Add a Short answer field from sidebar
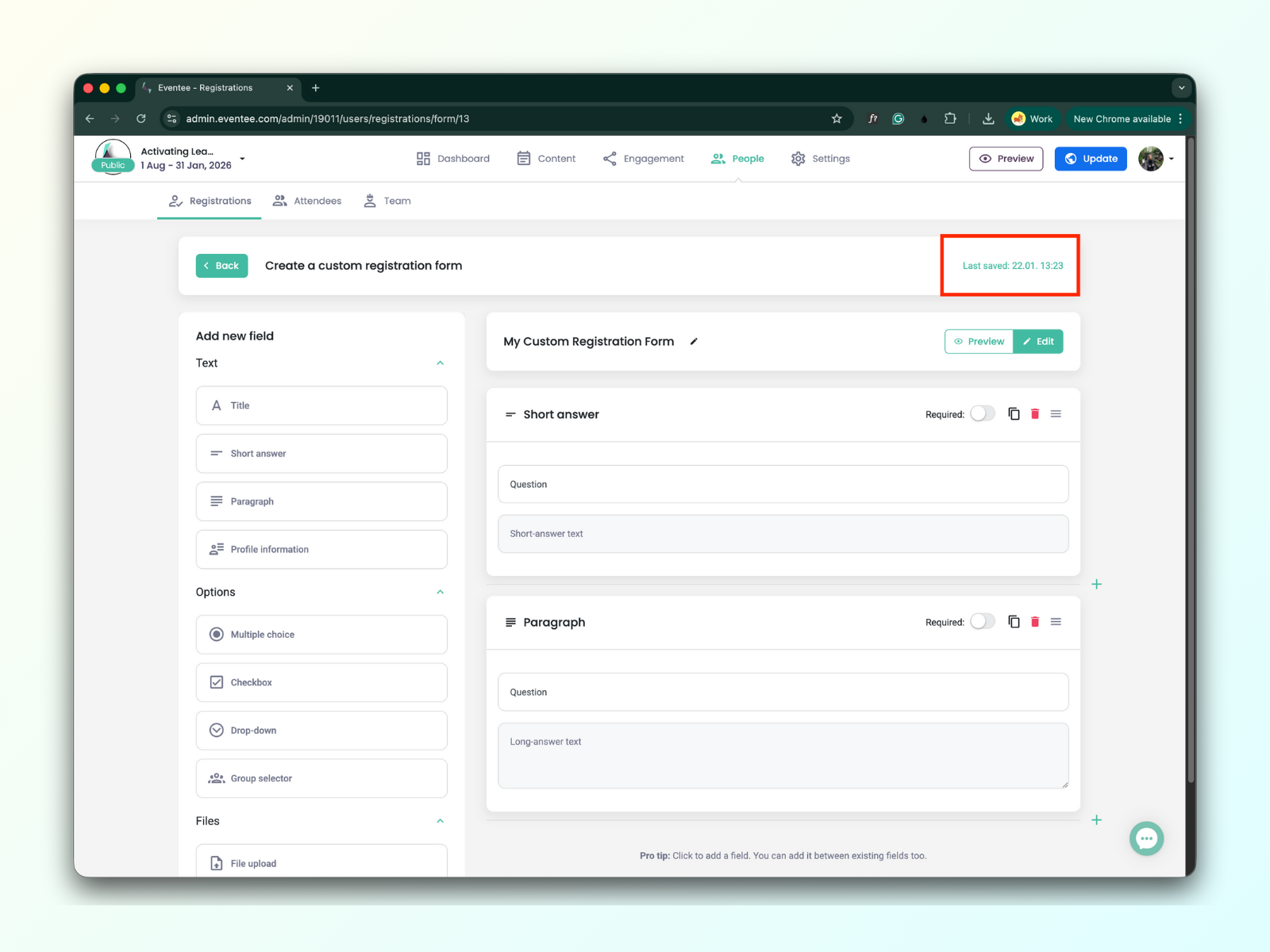 click(x=321, y=454)
